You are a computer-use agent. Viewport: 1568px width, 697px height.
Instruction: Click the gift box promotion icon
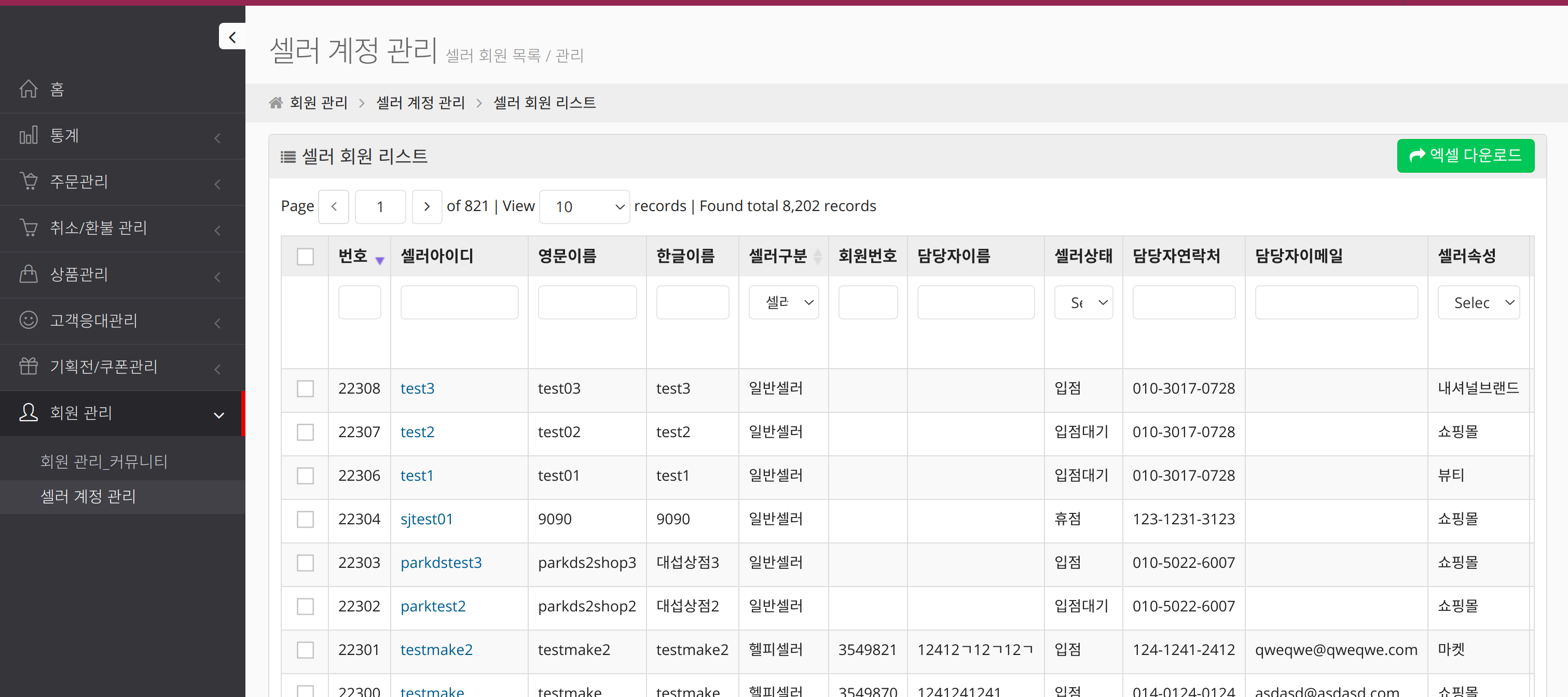pyautogui.click(x=29, y=366)
